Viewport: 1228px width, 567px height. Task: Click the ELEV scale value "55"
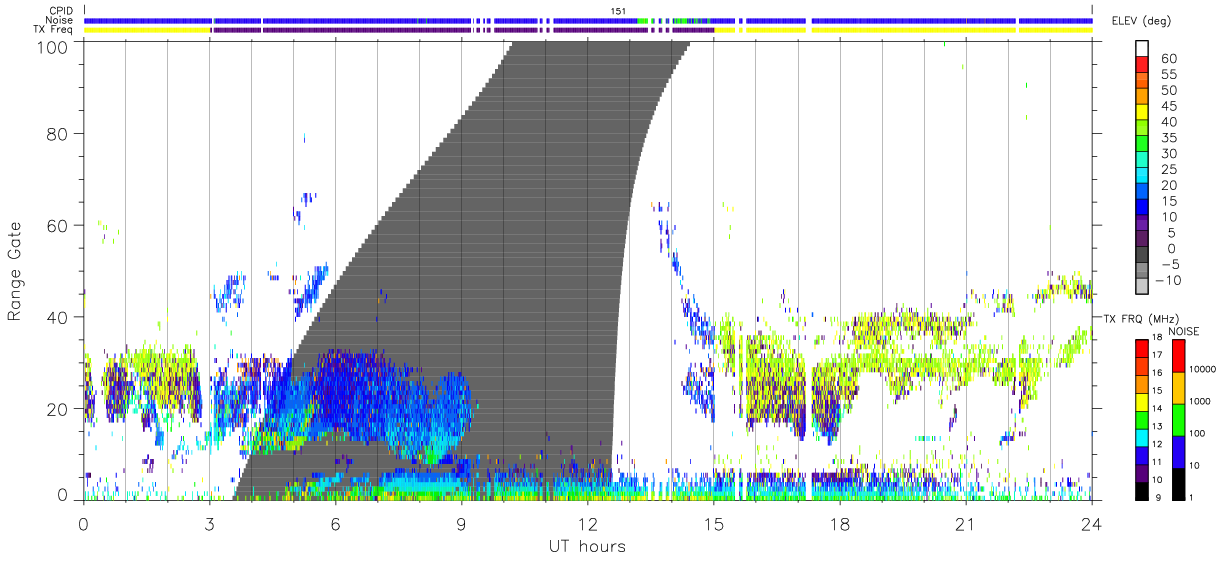pyautogui.click(x=1168, y=75)
